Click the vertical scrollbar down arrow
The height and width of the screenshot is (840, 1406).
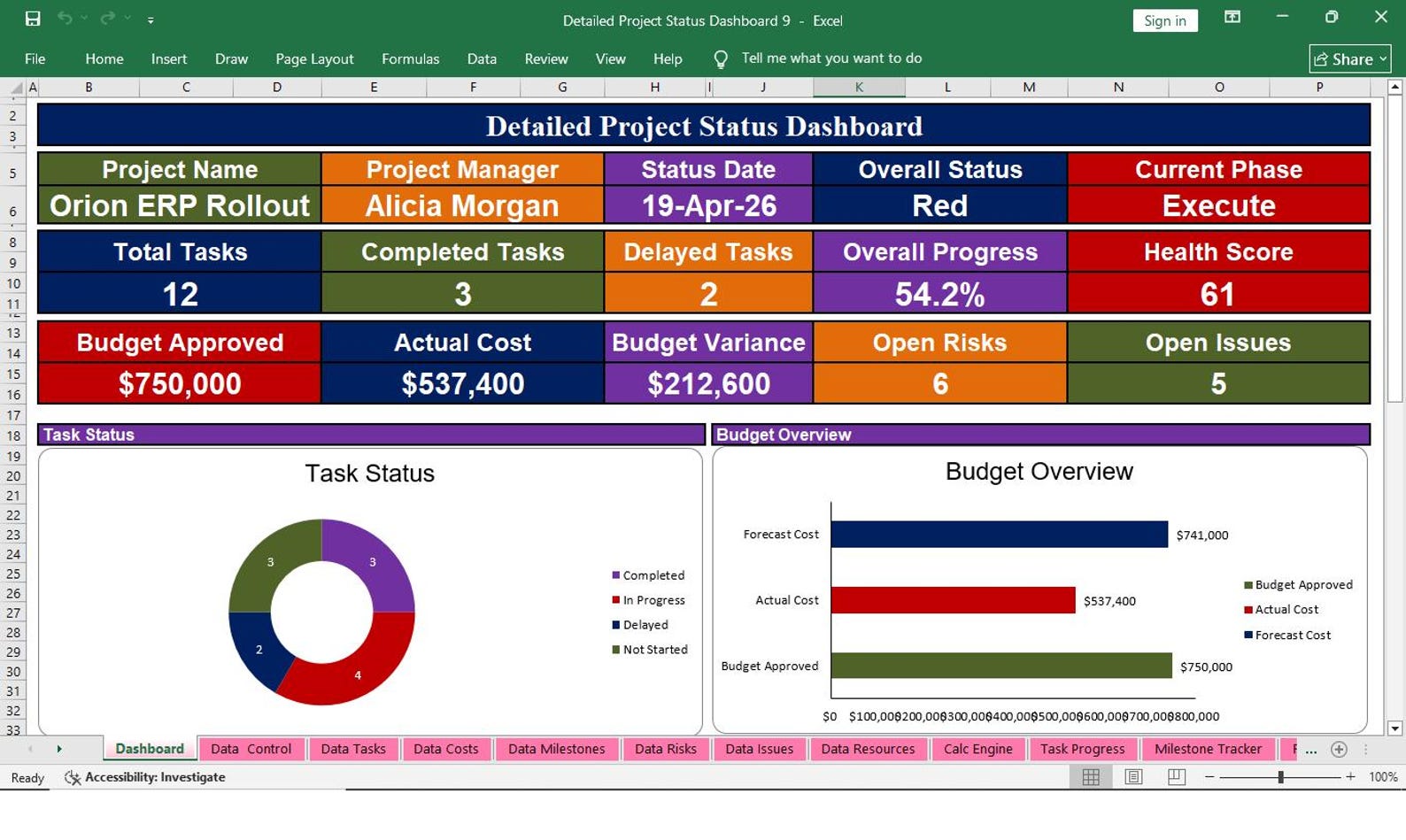click(x=1394, y=728)
